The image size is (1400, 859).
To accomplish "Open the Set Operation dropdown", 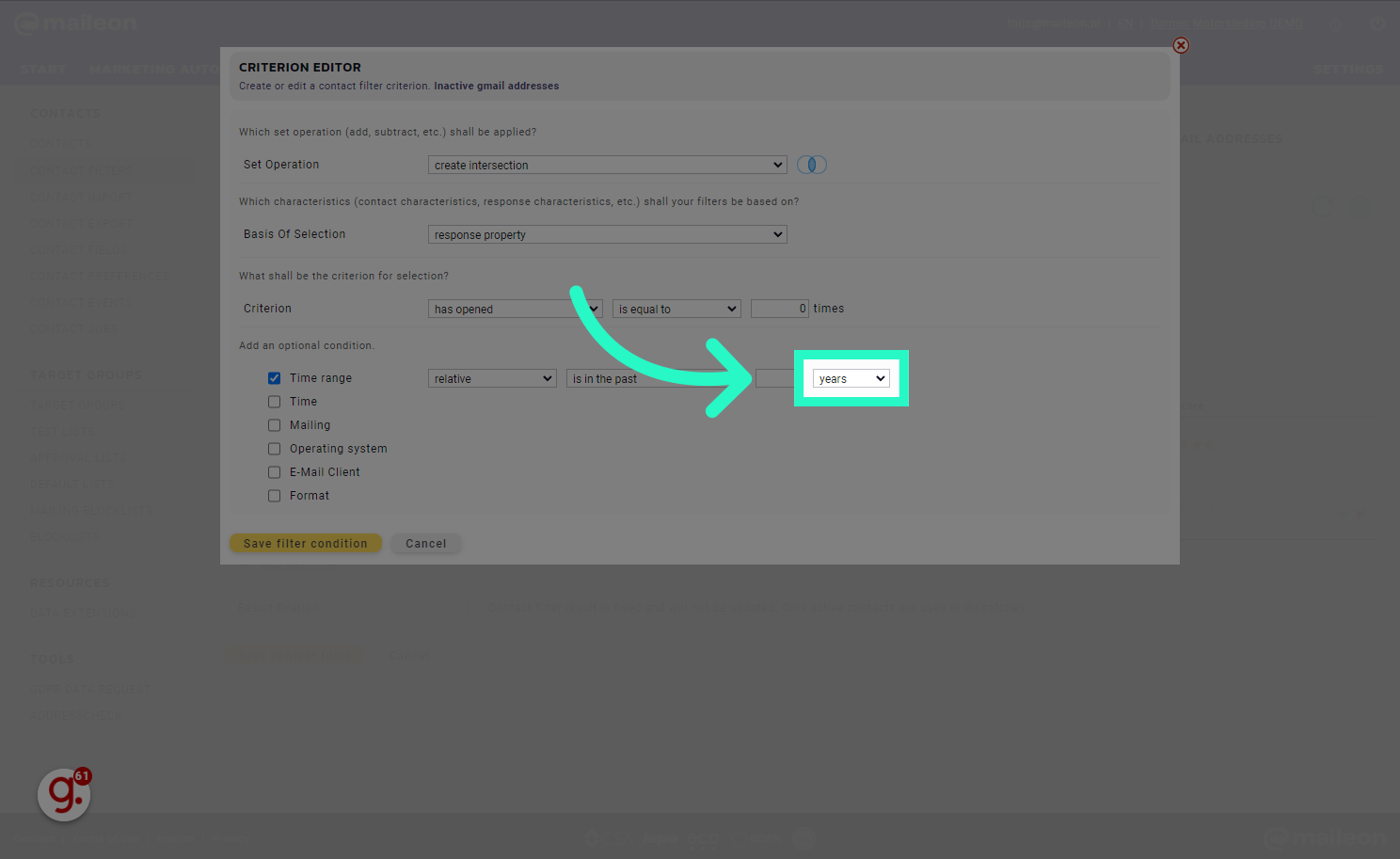I will tap(607, 165).
